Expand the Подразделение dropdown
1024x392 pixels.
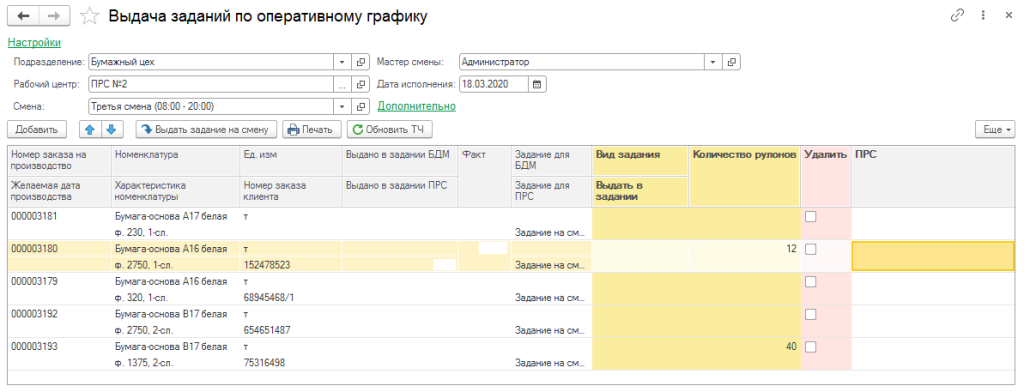tap(343, 62)
